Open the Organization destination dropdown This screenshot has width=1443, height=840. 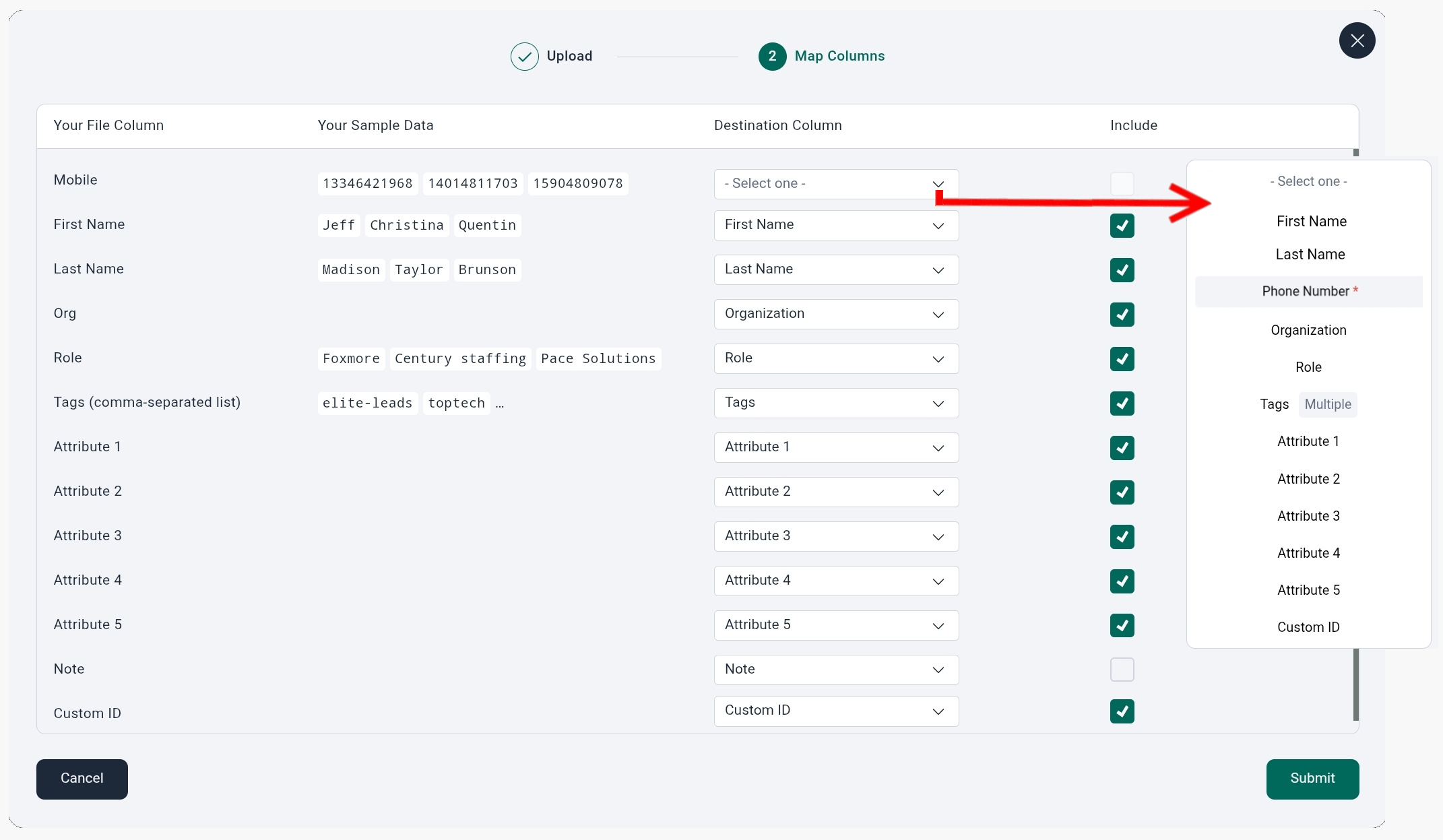click(x=835, y=315)
